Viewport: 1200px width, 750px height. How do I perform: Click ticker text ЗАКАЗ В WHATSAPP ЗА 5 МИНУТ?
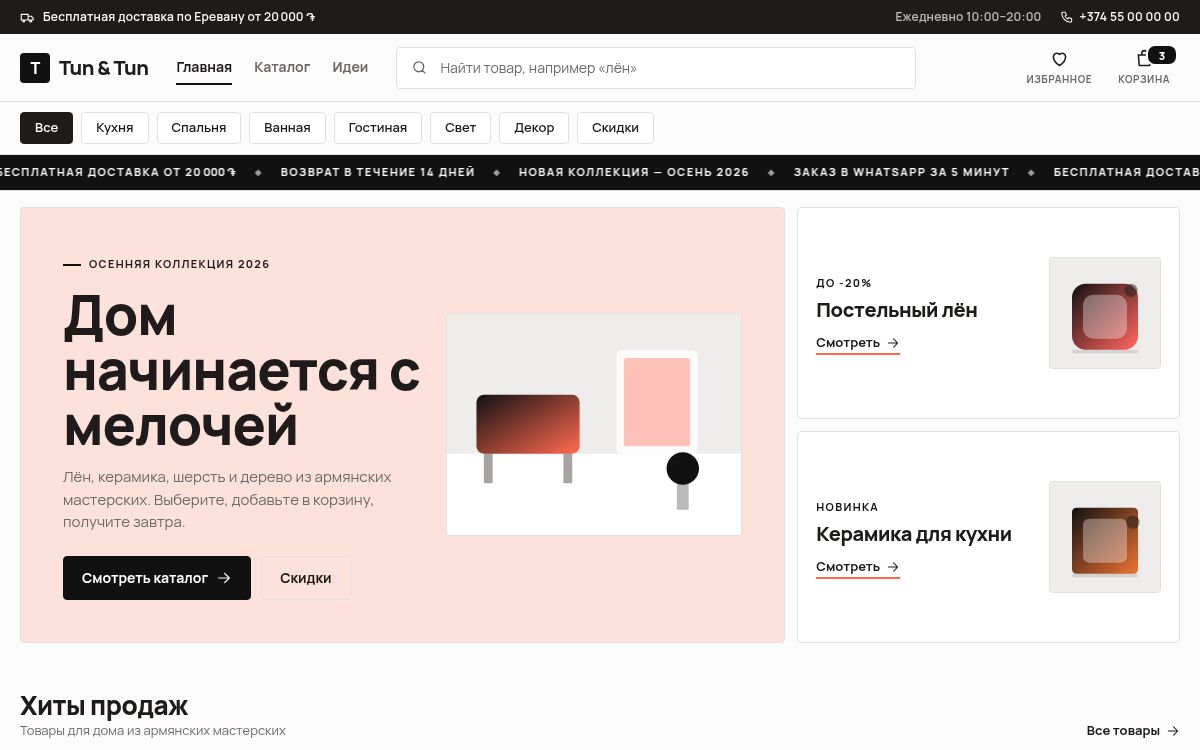click(x=902, y=172)
